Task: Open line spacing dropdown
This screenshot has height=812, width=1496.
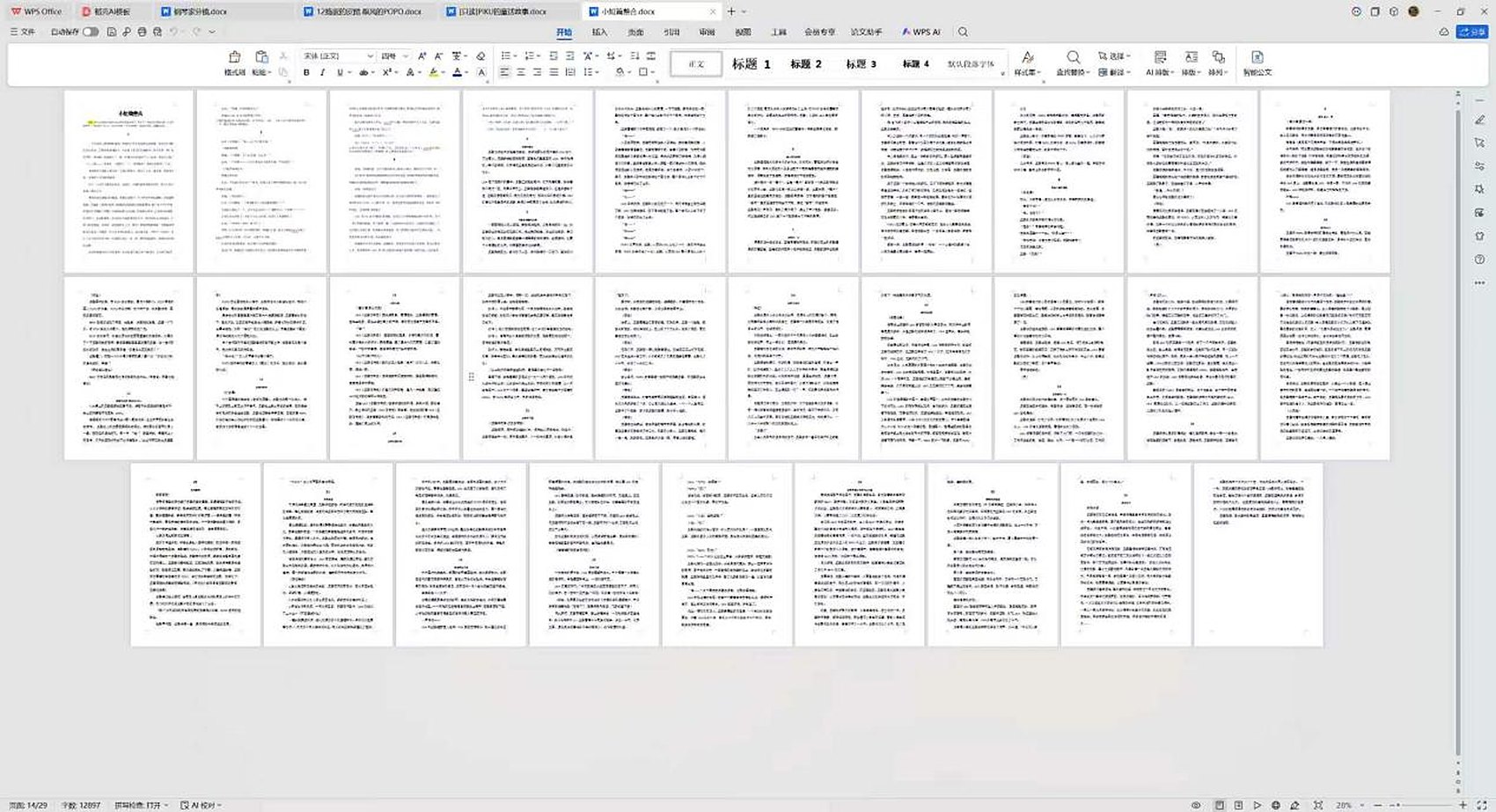Action: (x=591, y=72)
